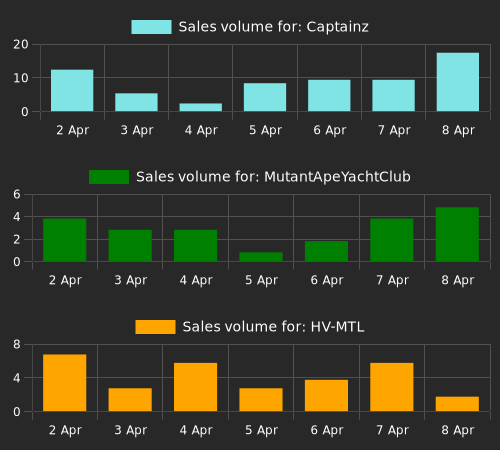Select the MutantApeYachtClub 2 Apr bar
Screen dimensions: 500x450
coord(65,240)
